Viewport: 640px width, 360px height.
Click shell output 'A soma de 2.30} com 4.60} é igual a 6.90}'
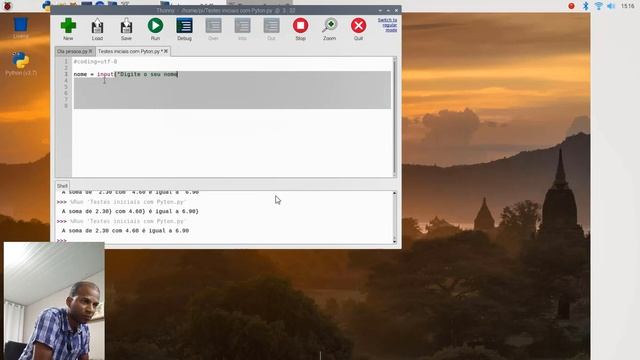point(130,211)
